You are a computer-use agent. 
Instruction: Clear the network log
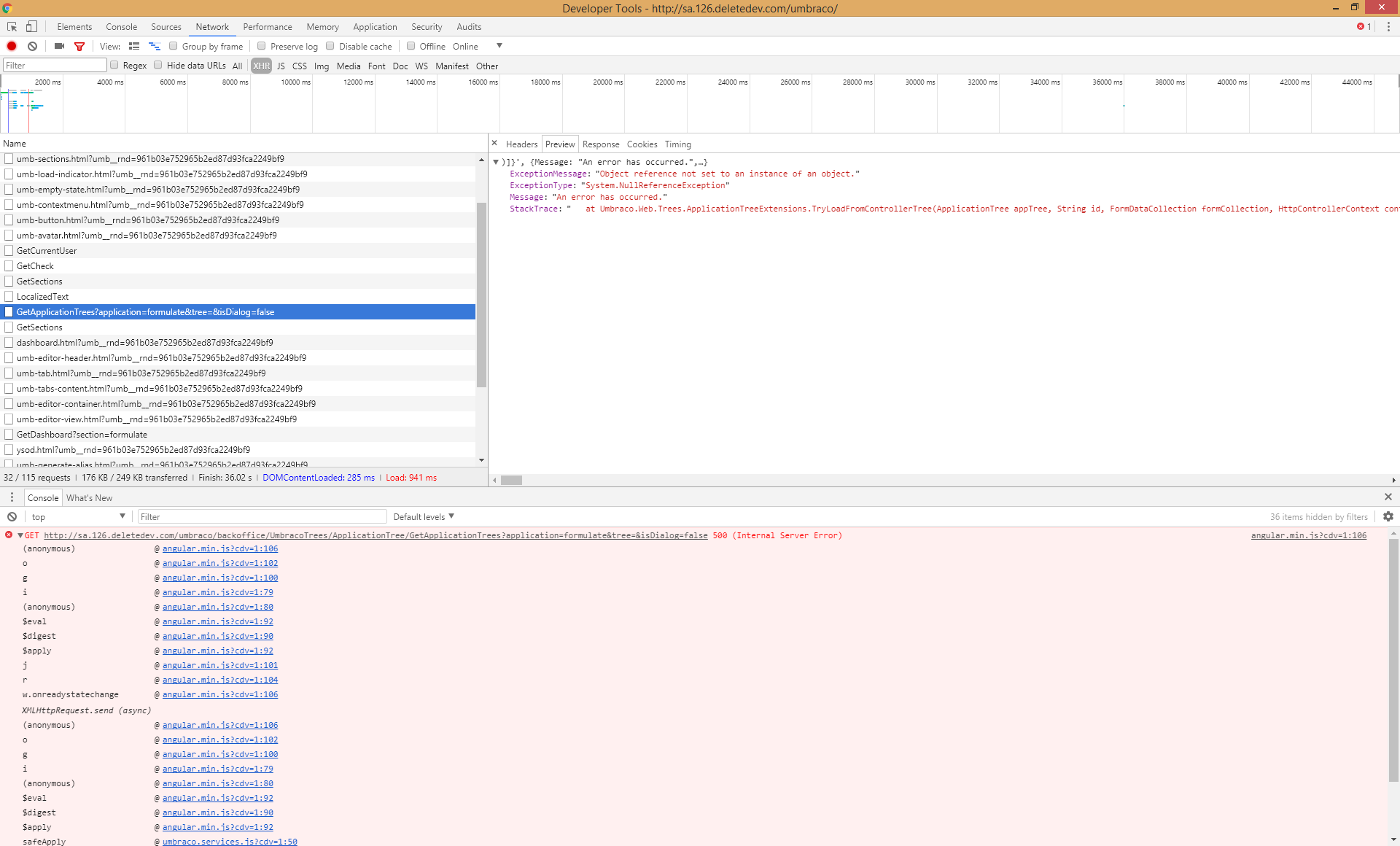(32, 46)
